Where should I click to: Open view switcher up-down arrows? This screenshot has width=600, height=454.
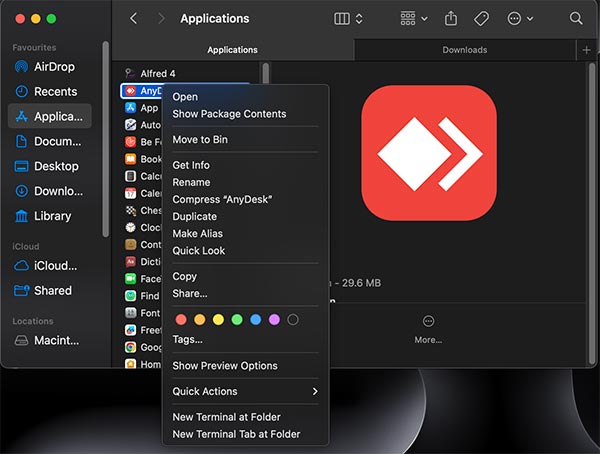[359, 18]
